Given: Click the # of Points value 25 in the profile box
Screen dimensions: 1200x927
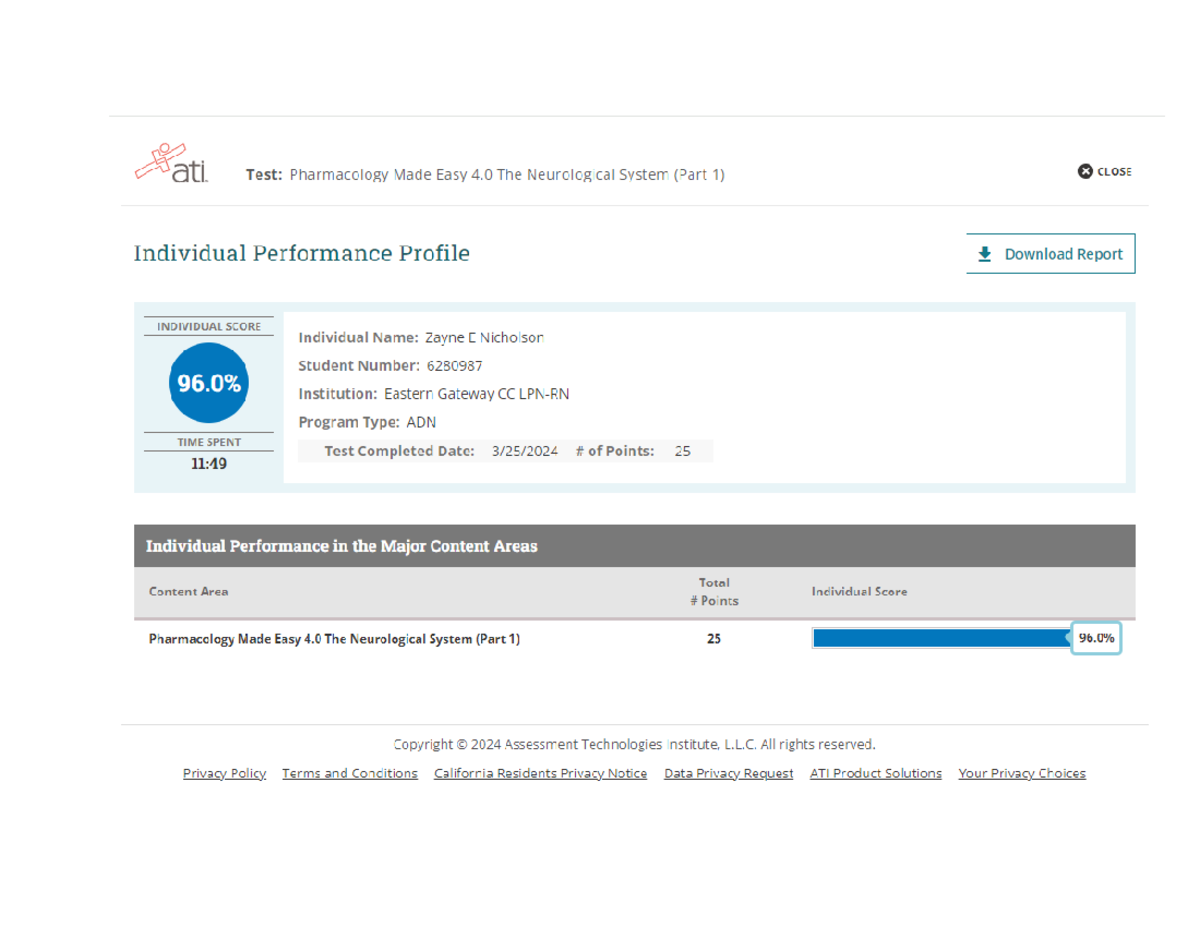Looking at the screenshot, I should pos(682,451).
